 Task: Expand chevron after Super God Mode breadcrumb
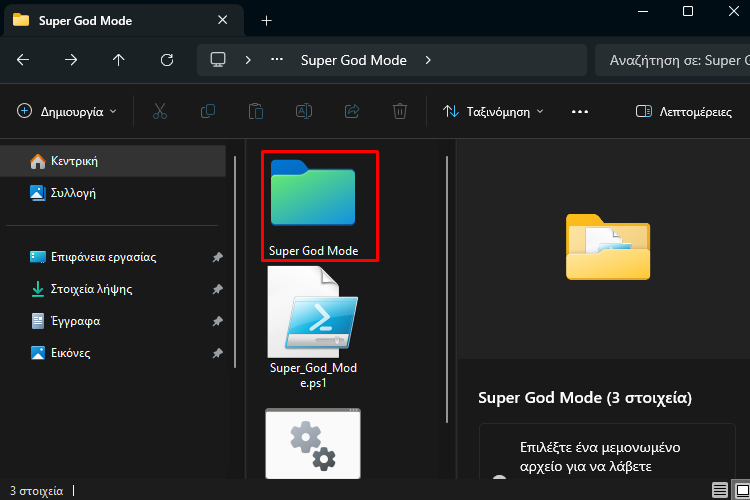(x=428, y=60)
